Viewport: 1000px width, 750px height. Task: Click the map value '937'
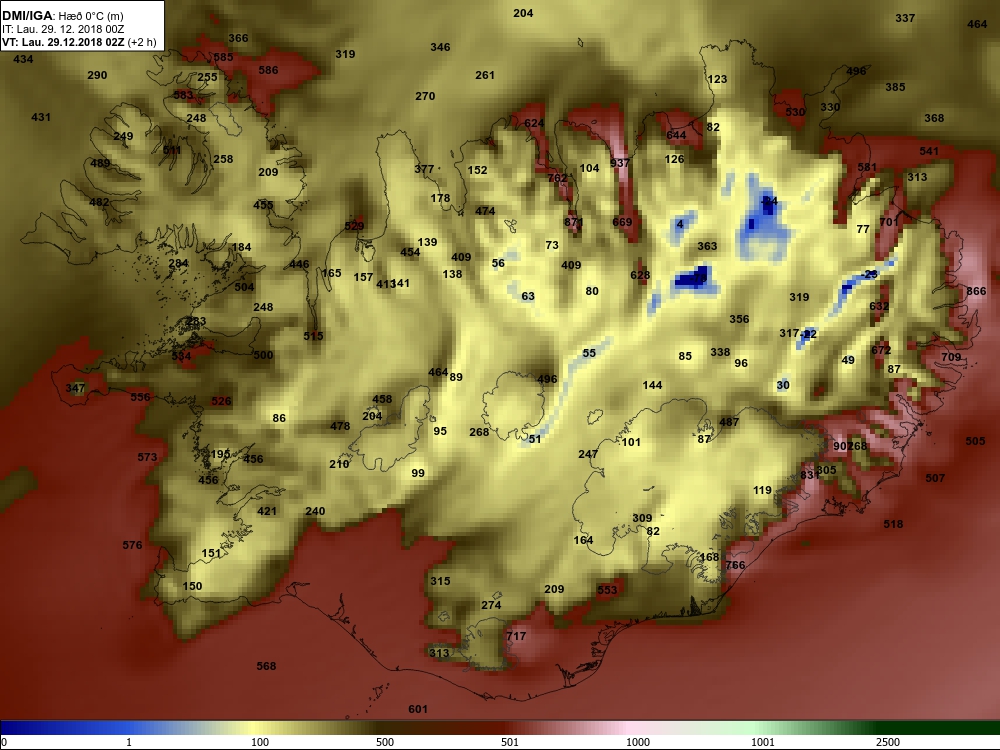pos(620,163)
